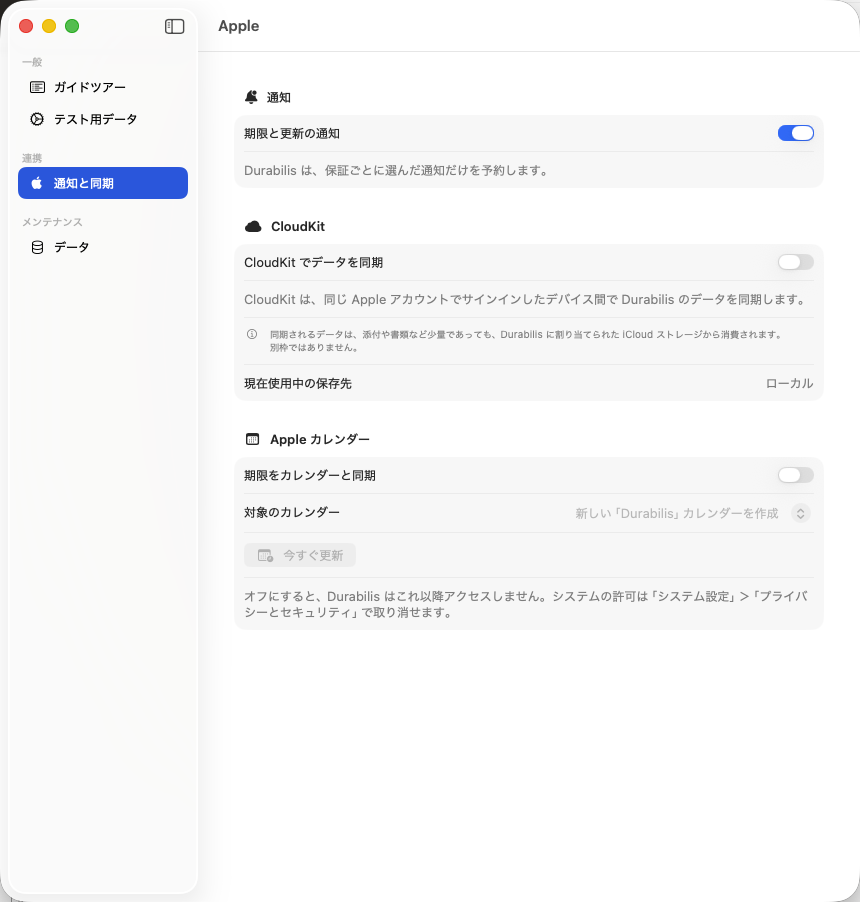Viewport: 860px width, 902px height.
Task: Turn off 期限と更新の通知 switch
Action: pos(796,133)
